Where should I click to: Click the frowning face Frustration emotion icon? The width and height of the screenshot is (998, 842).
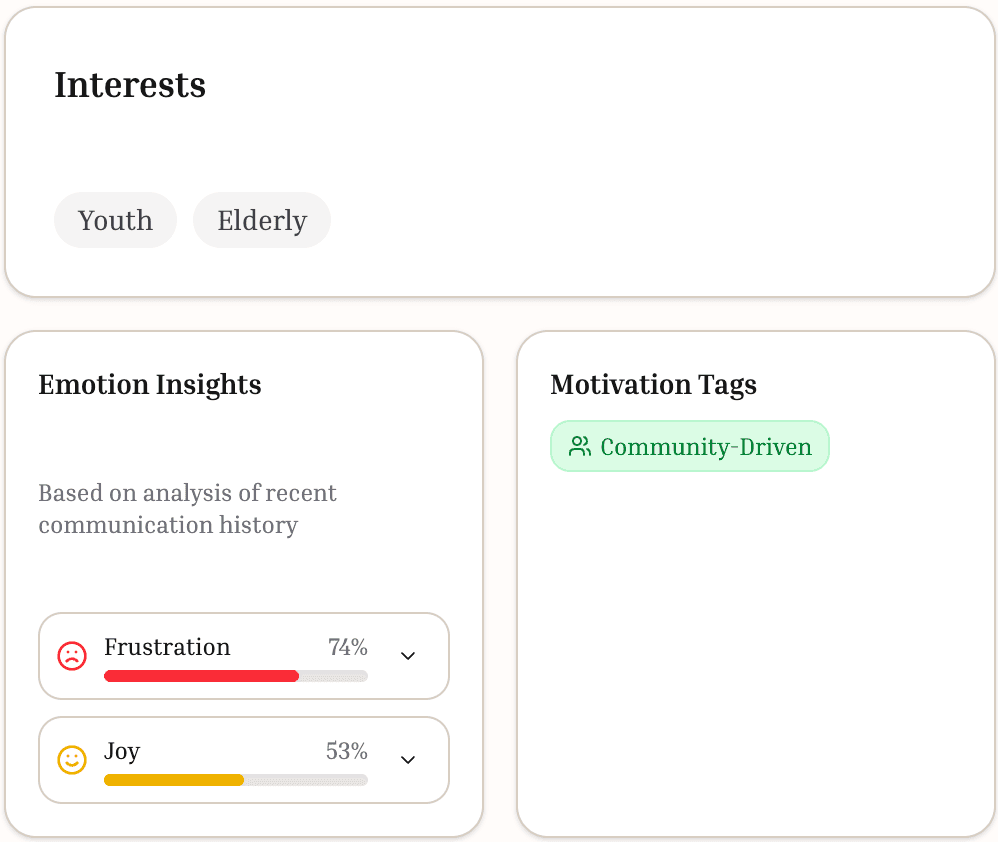coord(71,656)
